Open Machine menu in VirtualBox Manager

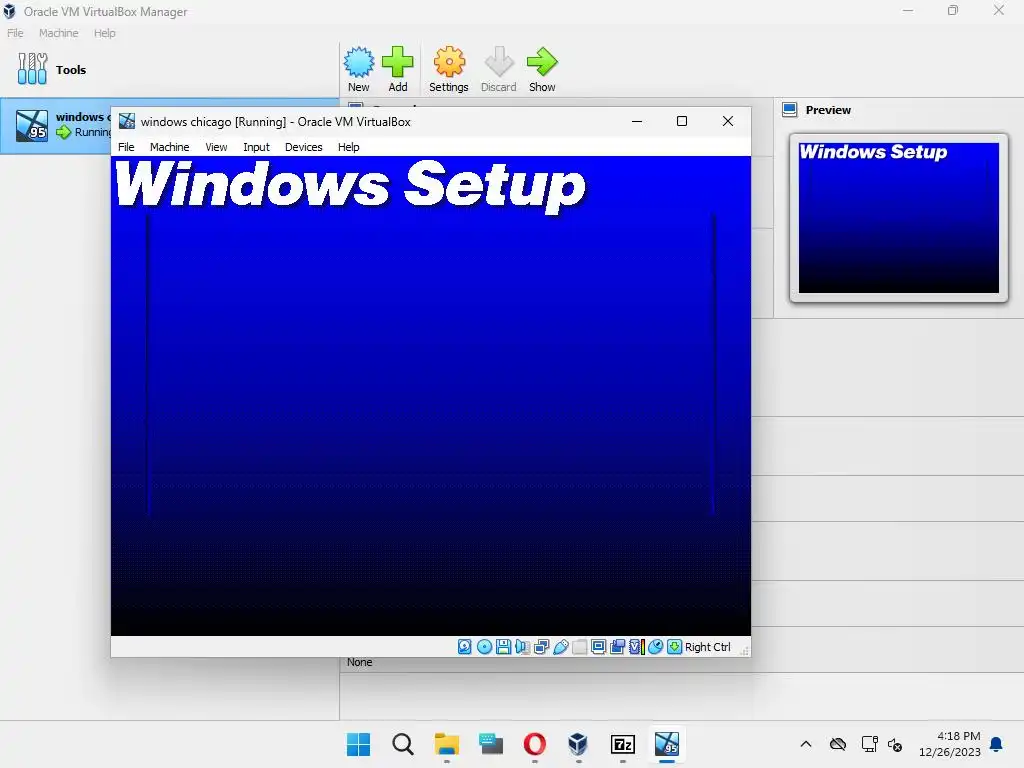pos(58,33)
